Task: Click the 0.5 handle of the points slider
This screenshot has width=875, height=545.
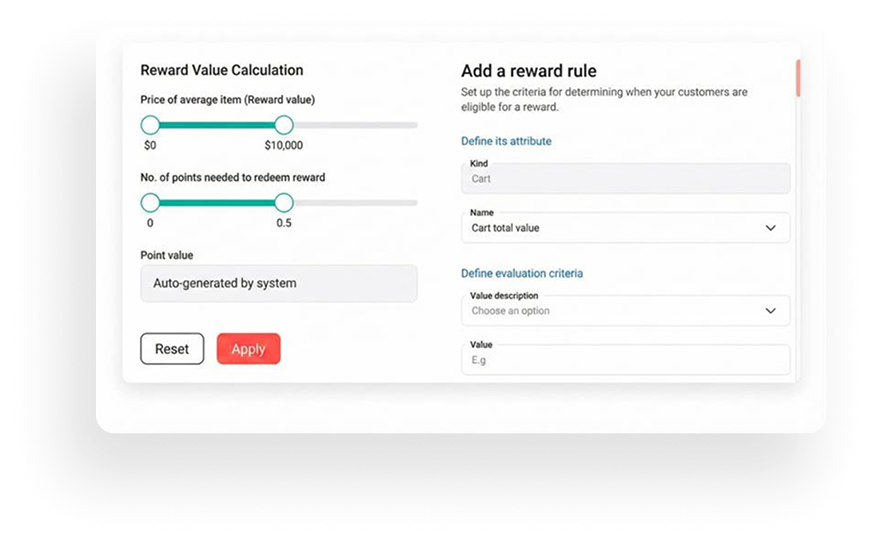Action: 284,202
